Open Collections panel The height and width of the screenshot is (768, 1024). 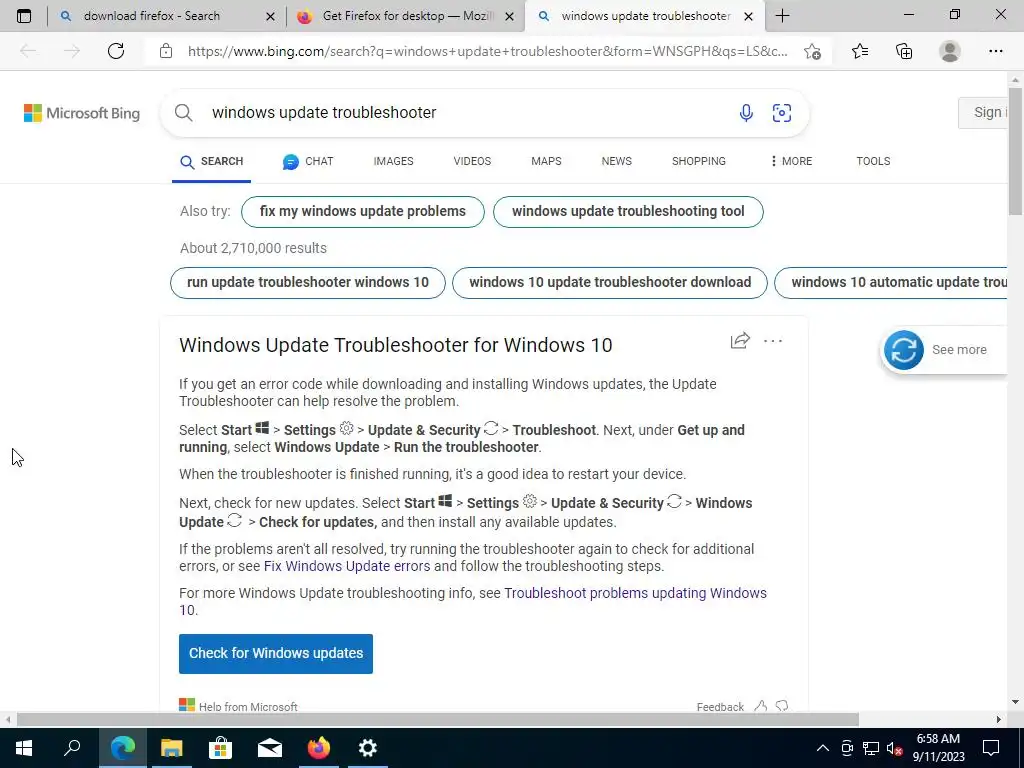click(904, 51)
